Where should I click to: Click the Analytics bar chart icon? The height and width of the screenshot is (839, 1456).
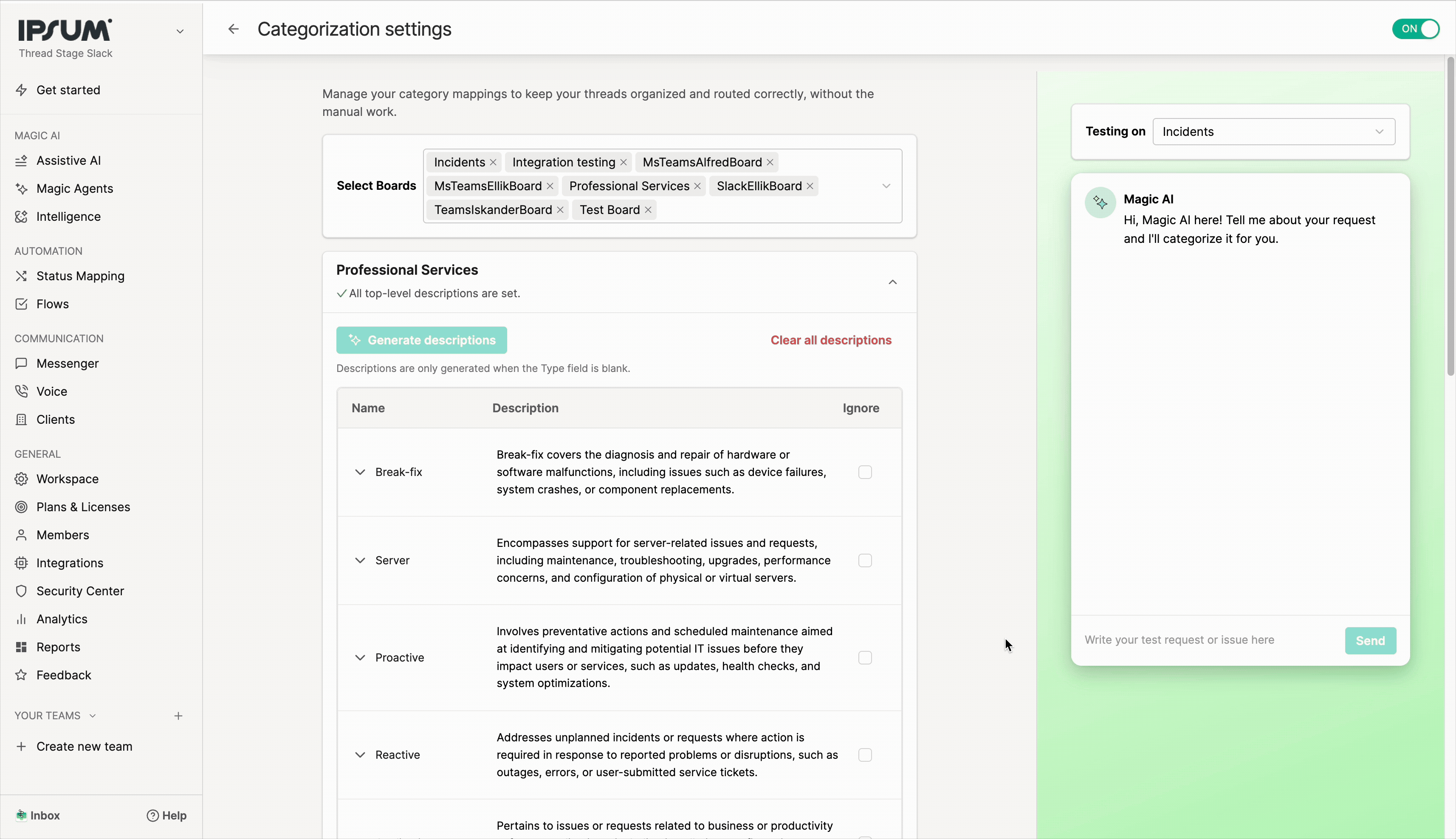tap(21, 619)
